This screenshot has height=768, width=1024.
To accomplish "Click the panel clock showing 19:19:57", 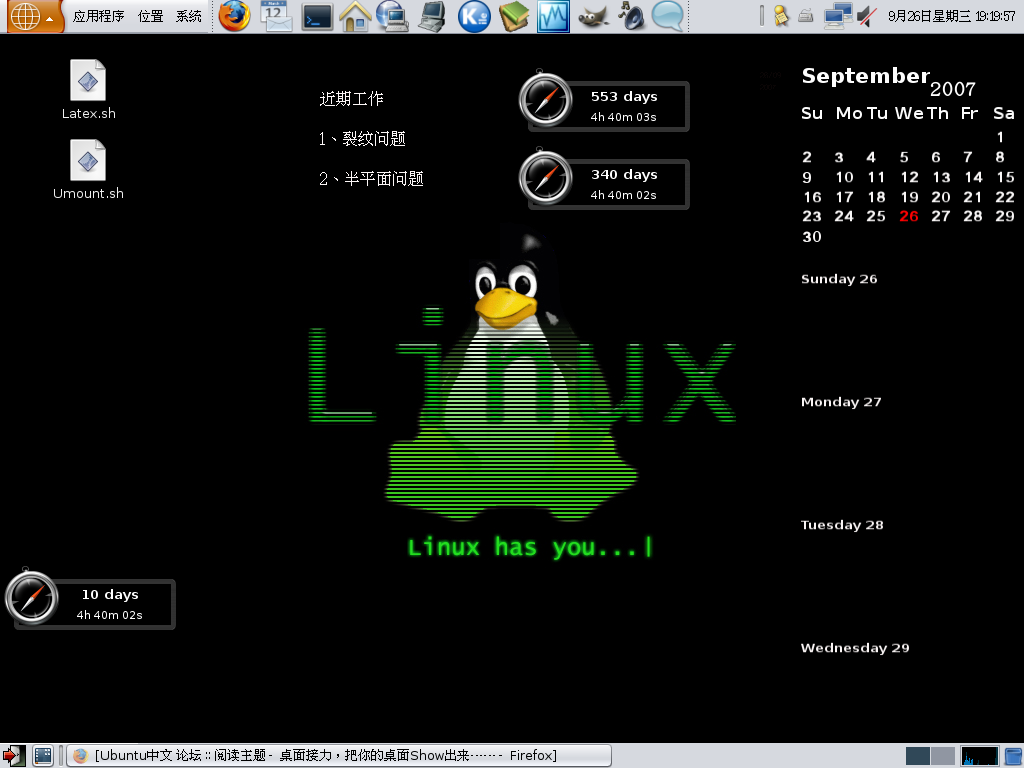I will [x=952, y=16].
